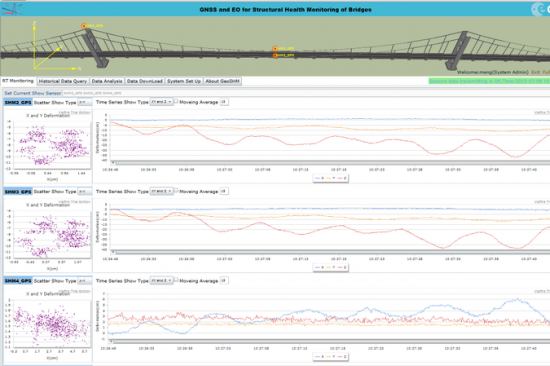Toggle Y series in SHM3_GPS chart legend
This screenshot has height=366, width=550.
[330, 267]
